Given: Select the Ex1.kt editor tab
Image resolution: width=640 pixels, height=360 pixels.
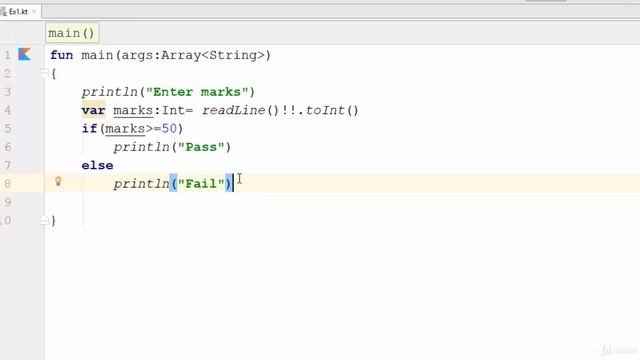Looking at the screenshot, I should (18, 11).
